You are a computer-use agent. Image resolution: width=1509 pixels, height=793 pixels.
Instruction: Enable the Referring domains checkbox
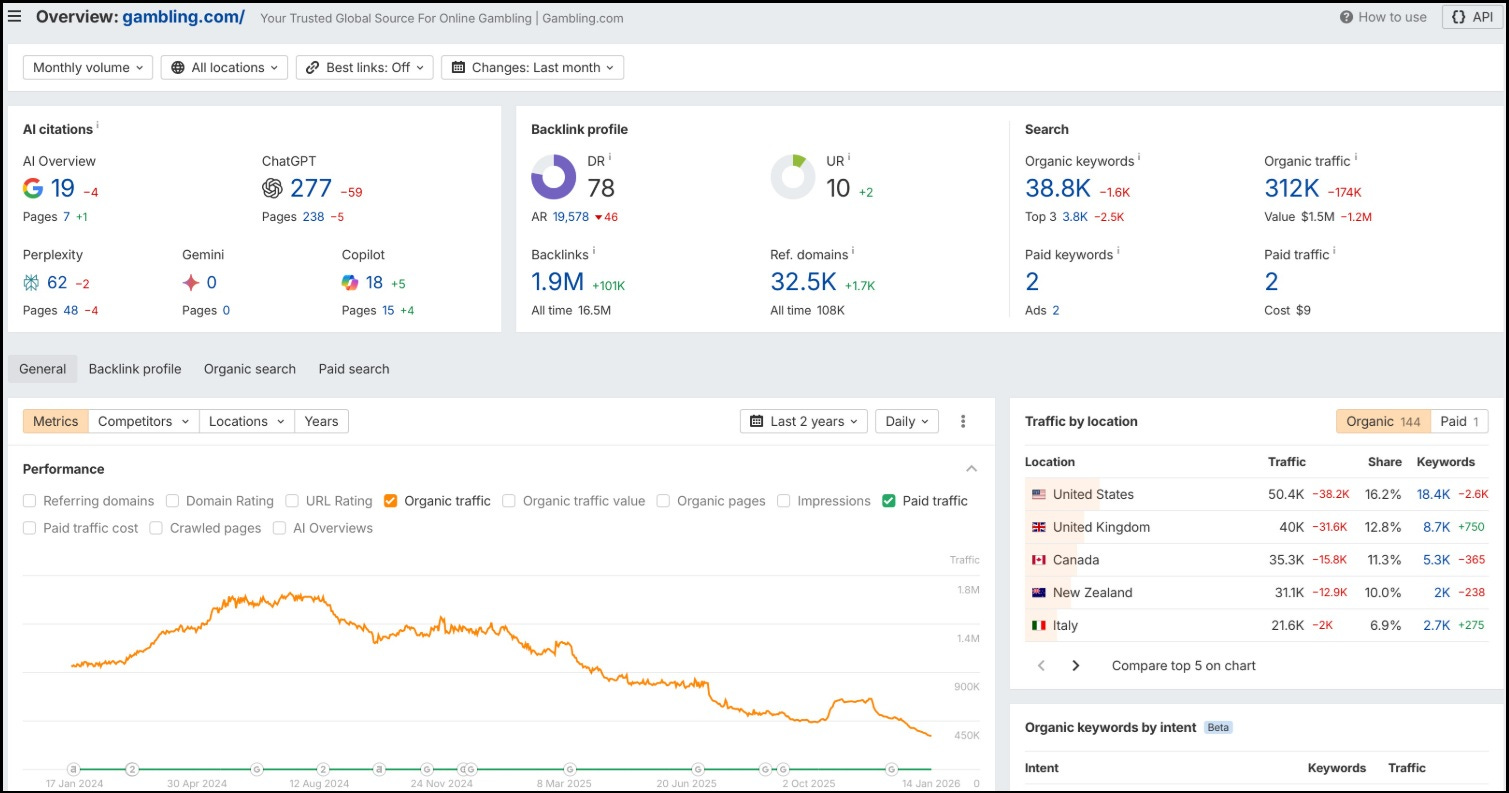tap(30, 501)
